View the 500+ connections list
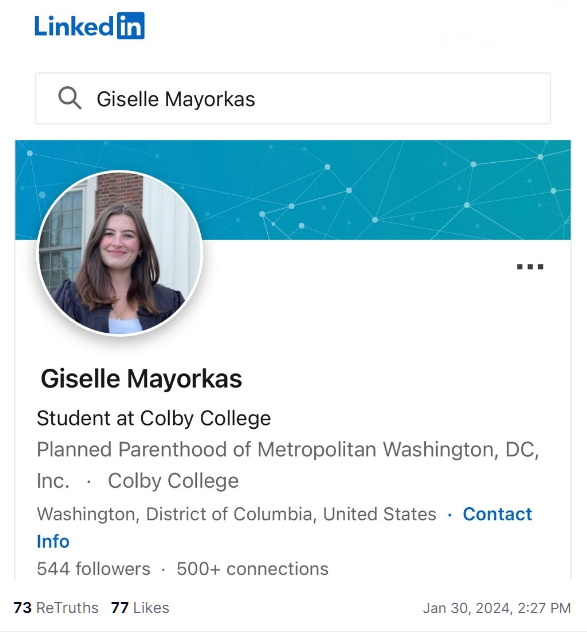 [252, 569]
